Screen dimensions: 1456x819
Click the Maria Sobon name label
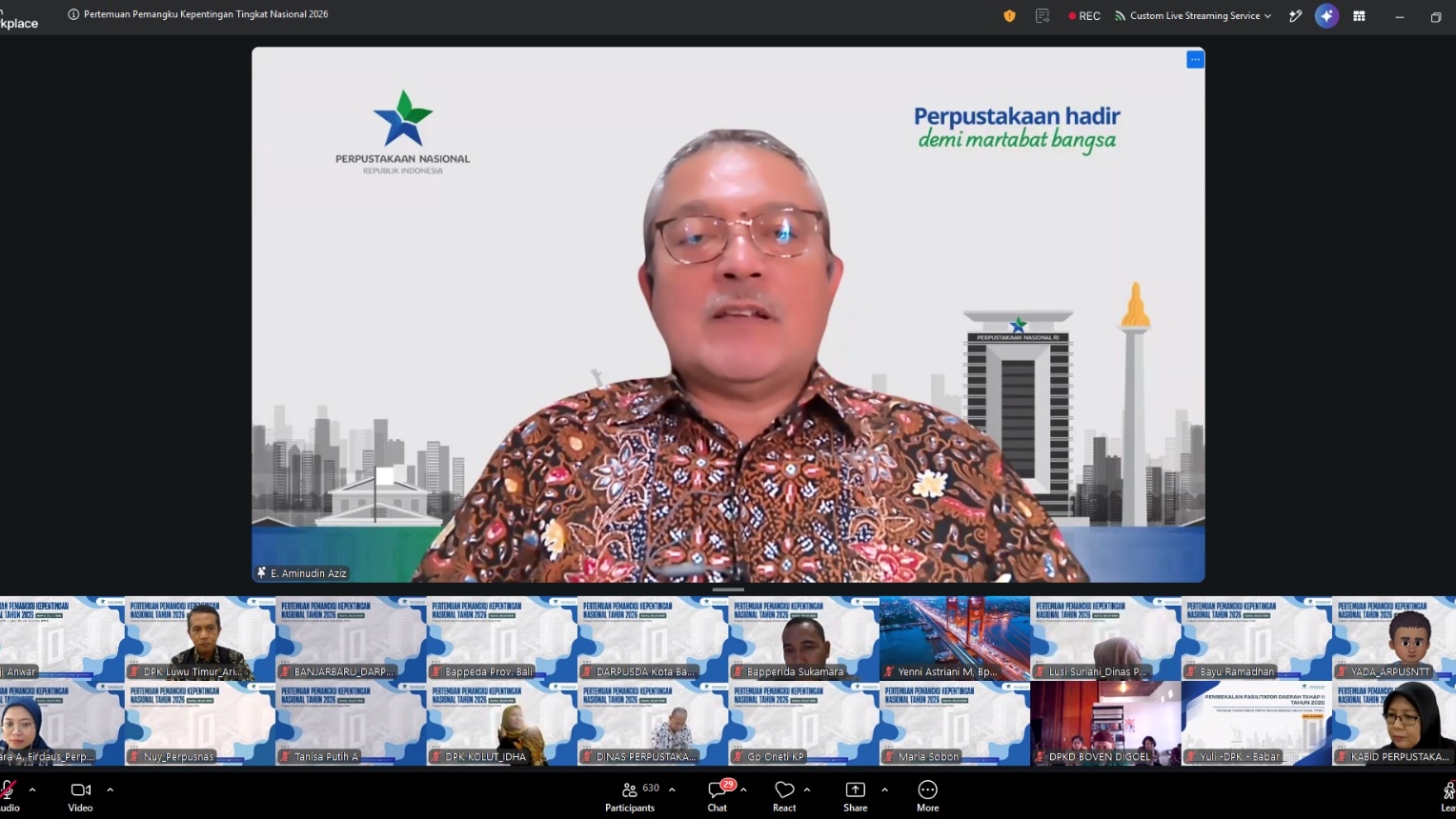tap(928, 757)
